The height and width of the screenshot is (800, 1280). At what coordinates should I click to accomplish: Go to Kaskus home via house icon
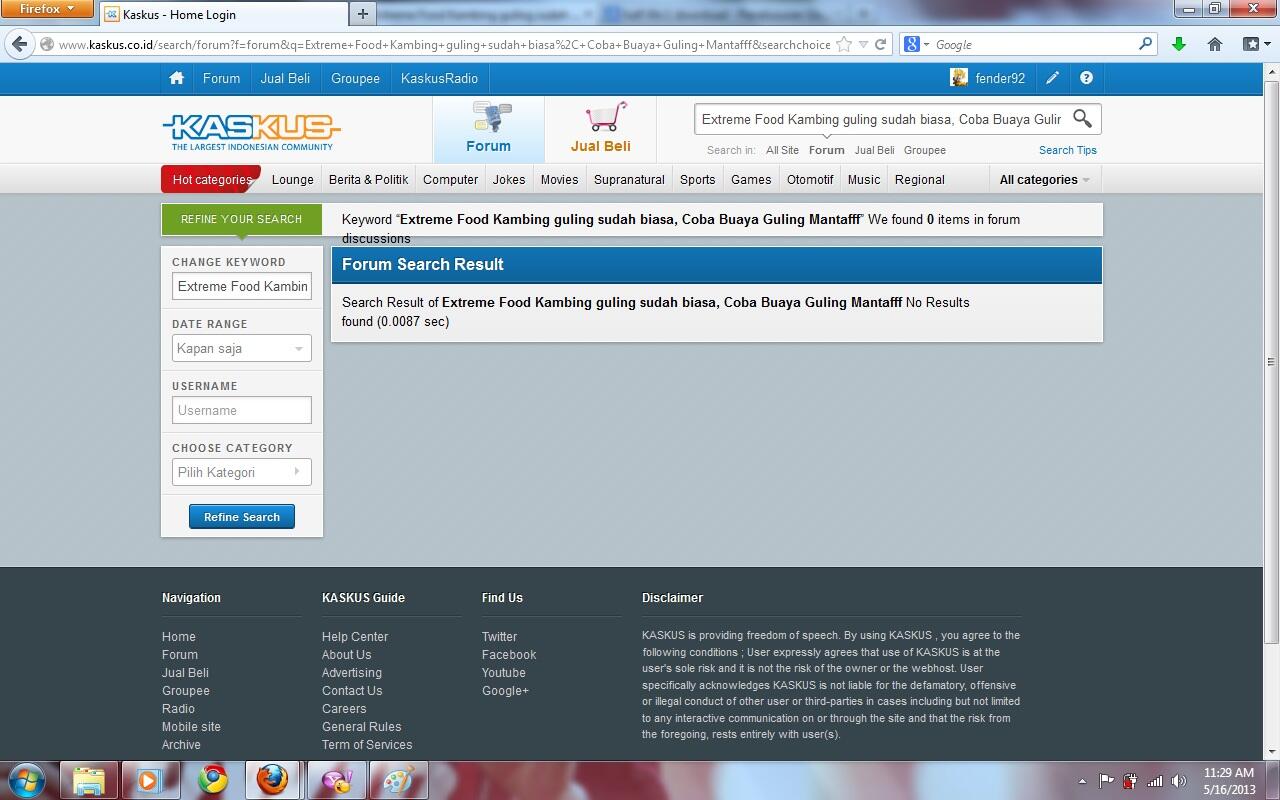pos(176,78)
